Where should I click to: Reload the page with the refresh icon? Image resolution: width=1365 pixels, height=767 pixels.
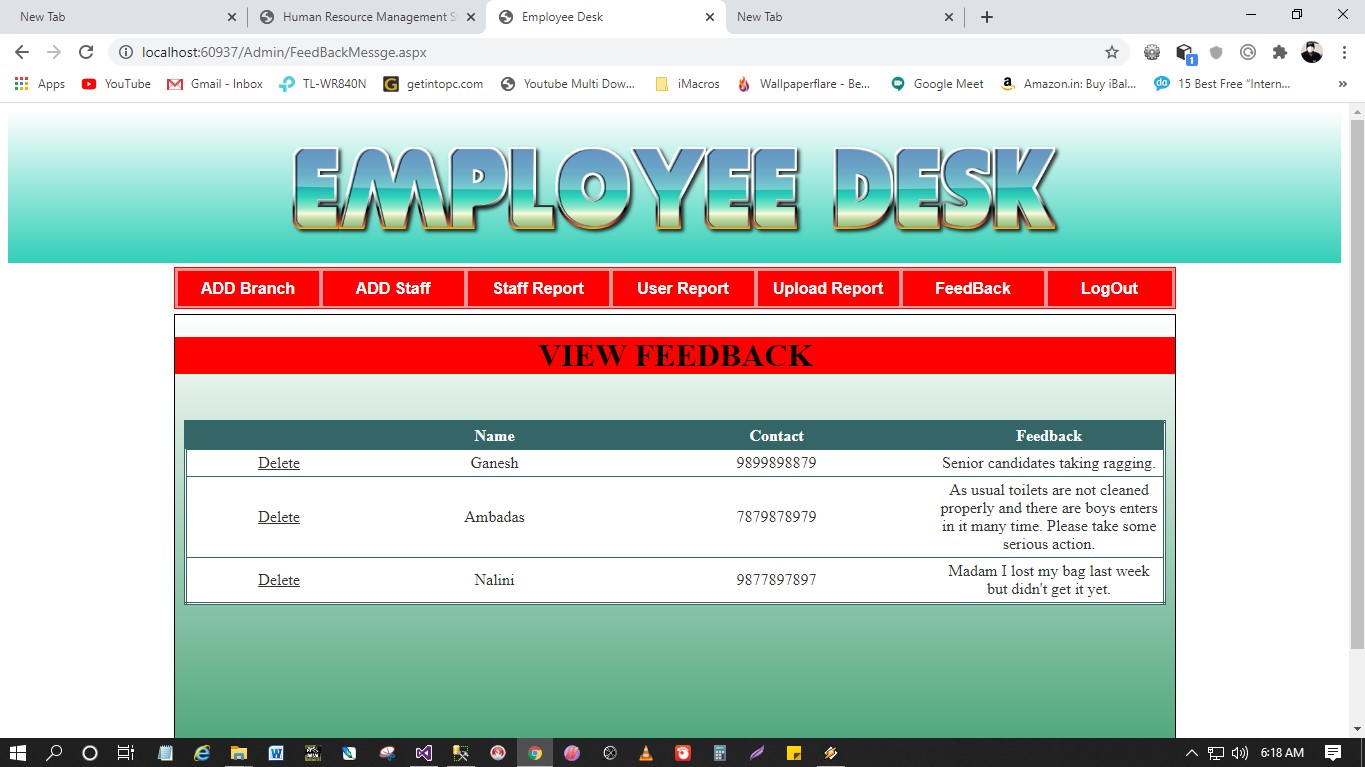[86, 52]
